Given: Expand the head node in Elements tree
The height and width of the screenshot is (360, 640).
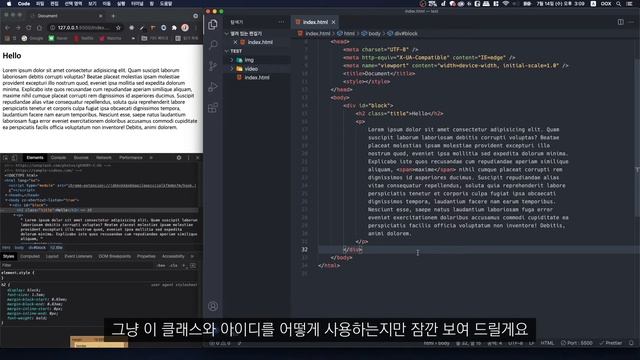Looking at the screenshot, I should tap(6, 195).
